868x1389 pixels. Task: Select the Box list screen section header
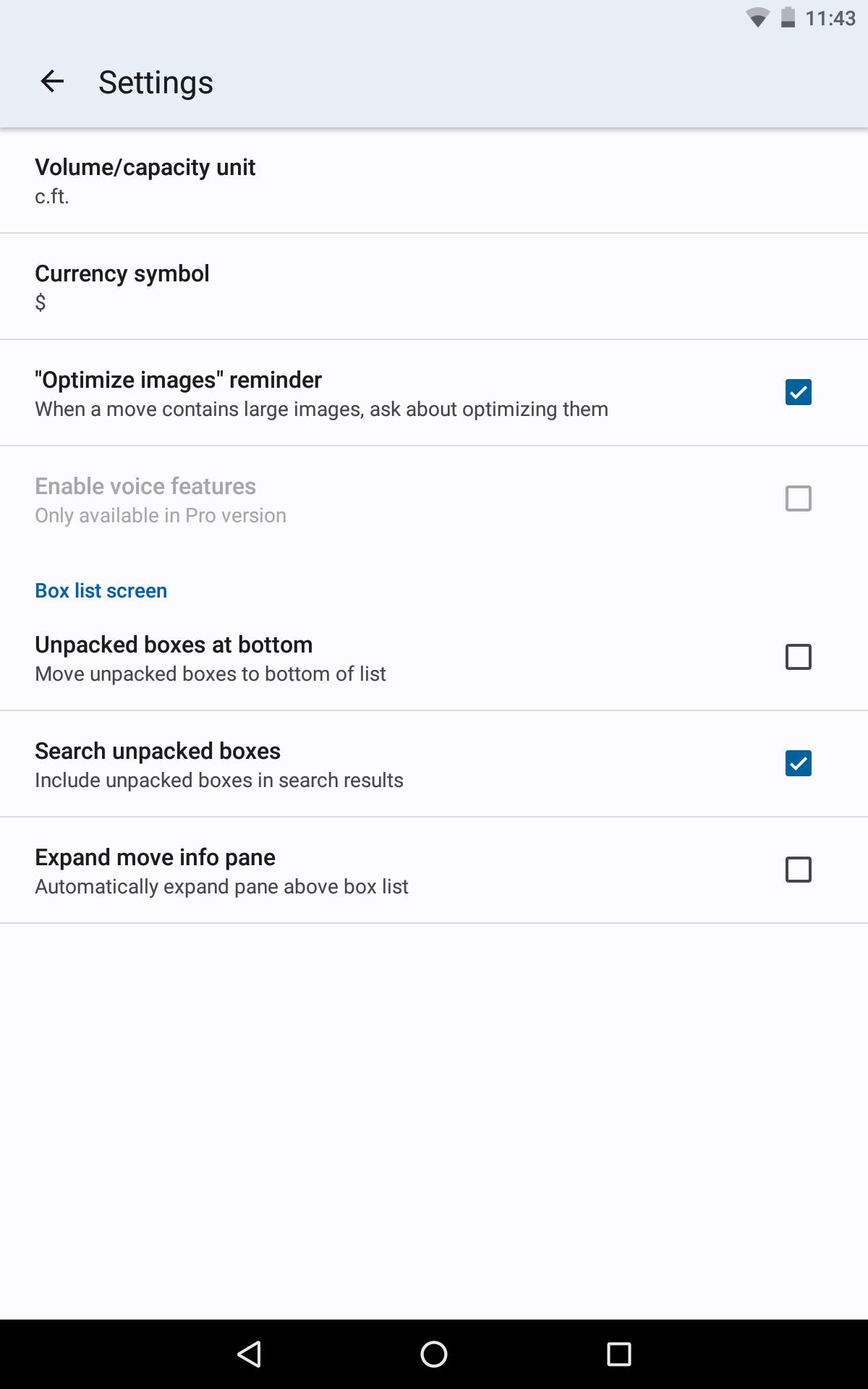point(101,590)
